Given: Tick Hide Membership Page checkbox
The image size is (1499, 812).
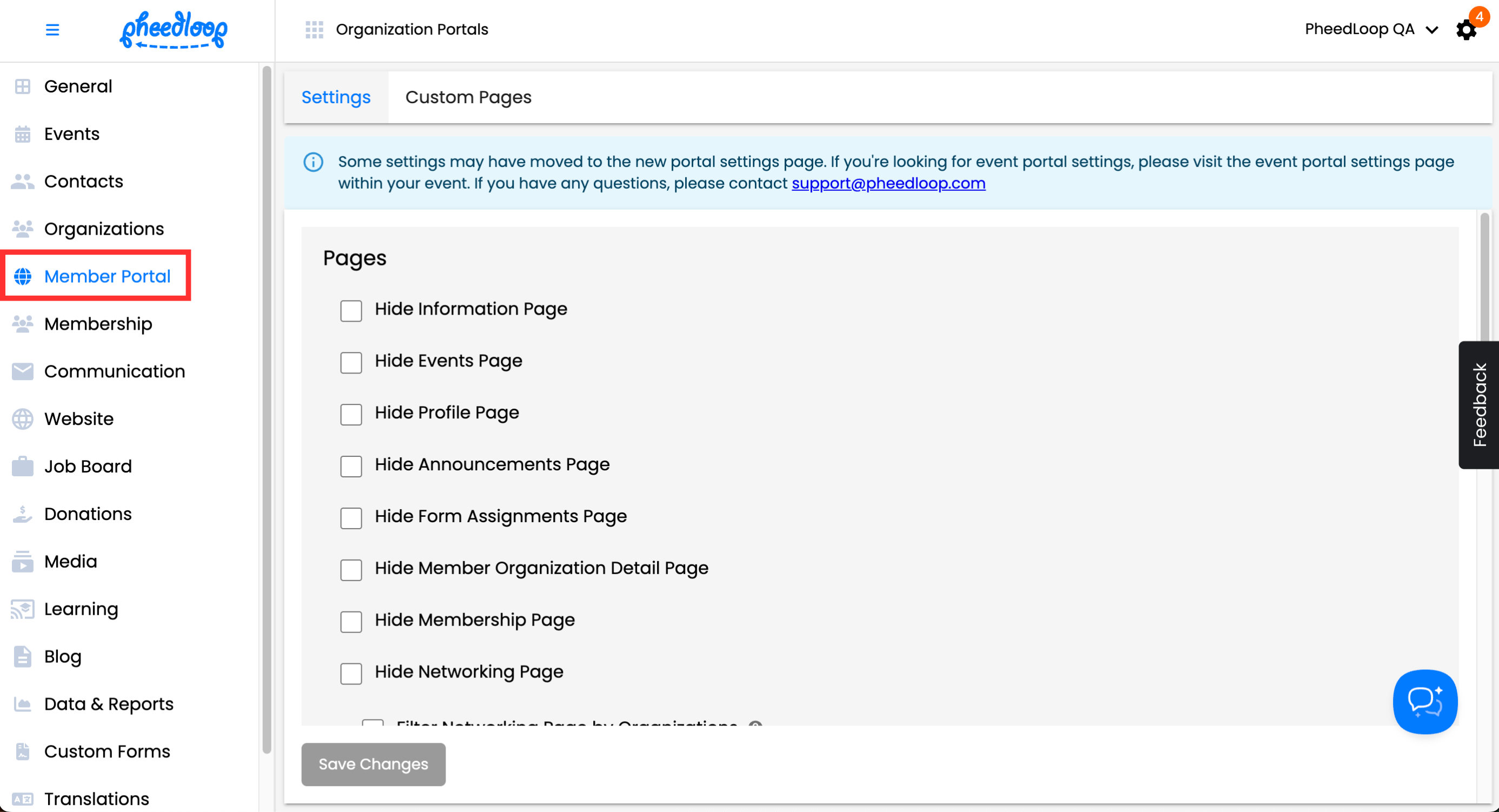Looking at the screenshot, I should [351, 621].
